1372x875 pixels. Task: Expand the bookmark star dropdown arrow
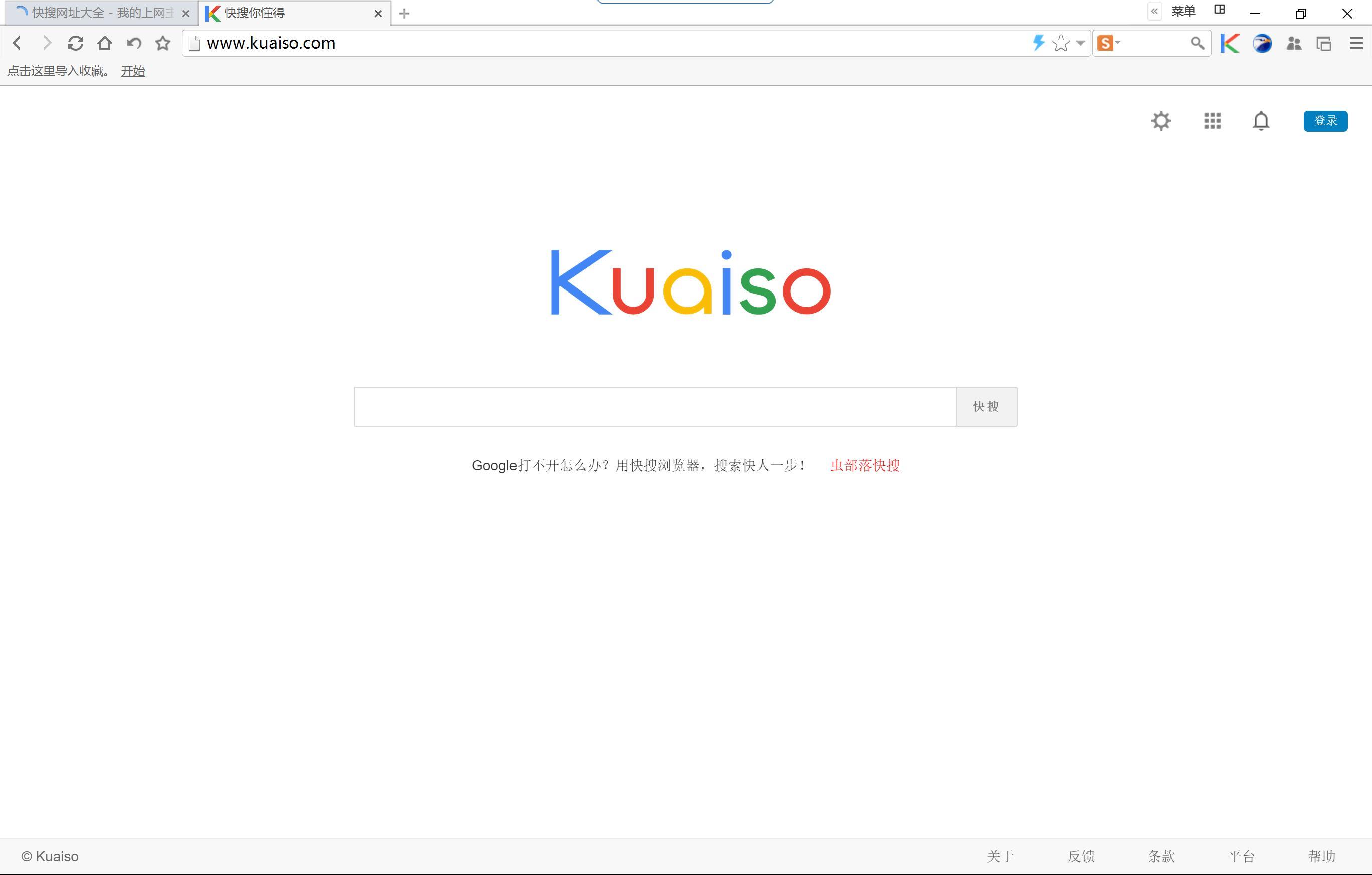click(1080, 43)
